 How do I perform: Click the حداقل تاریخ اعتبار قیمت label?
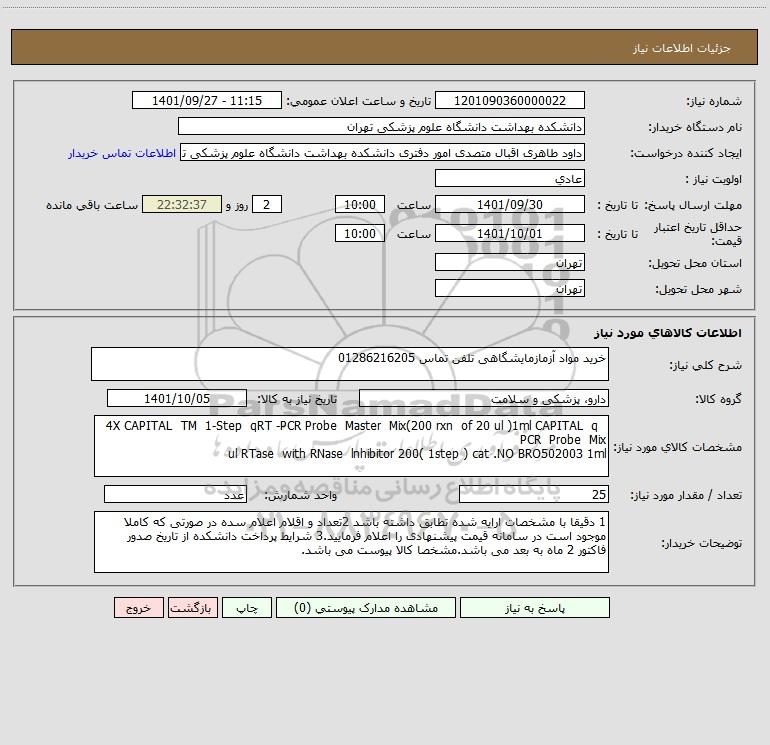(697, 234)
